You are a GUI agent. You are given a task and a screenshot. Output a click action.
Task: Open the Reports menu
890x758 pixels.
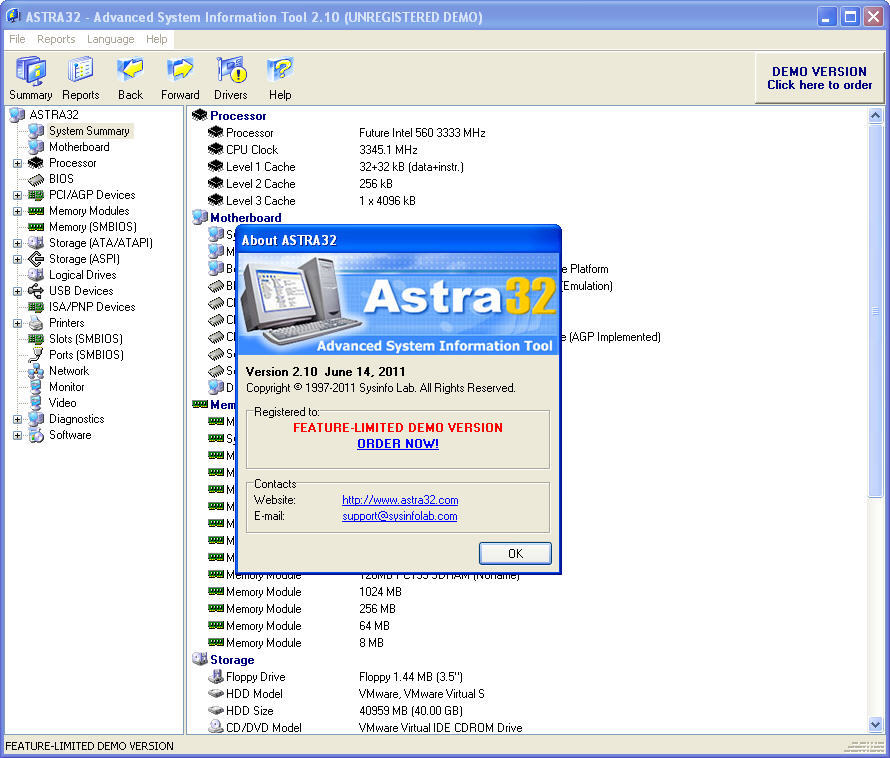tap(56, 39)
